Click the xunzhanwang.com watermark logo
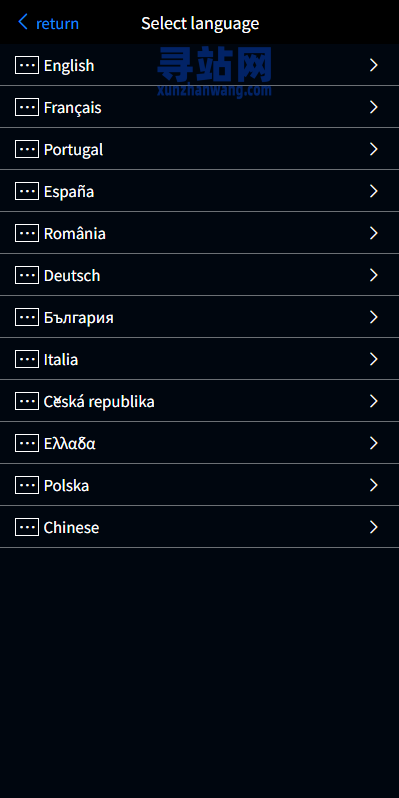Screen dimensions: 399x798 click(x=214, y=72)
